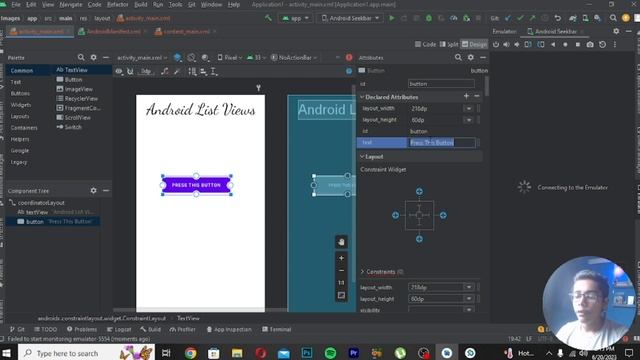
Task: Toggle design view options eye icon
Action: (x=119, y=71)
